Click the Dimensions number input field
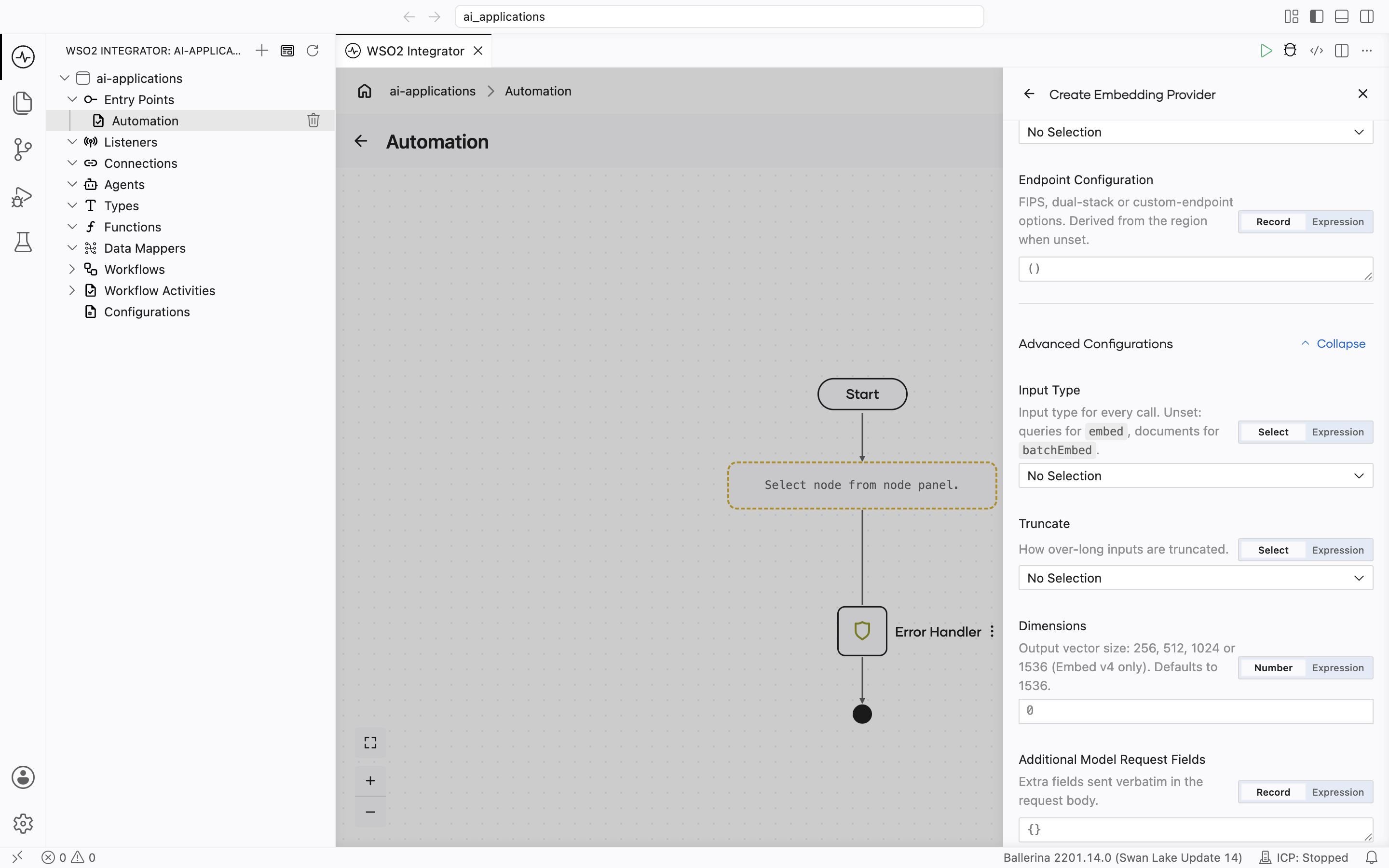Screen dimensions: 1389x868 click(1196, 711)
